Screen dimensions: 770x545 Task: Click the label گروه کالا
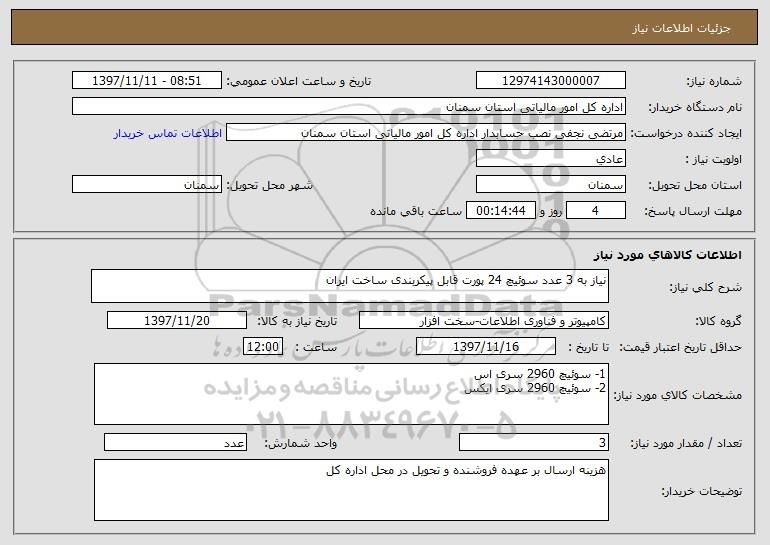pos(718,321)
